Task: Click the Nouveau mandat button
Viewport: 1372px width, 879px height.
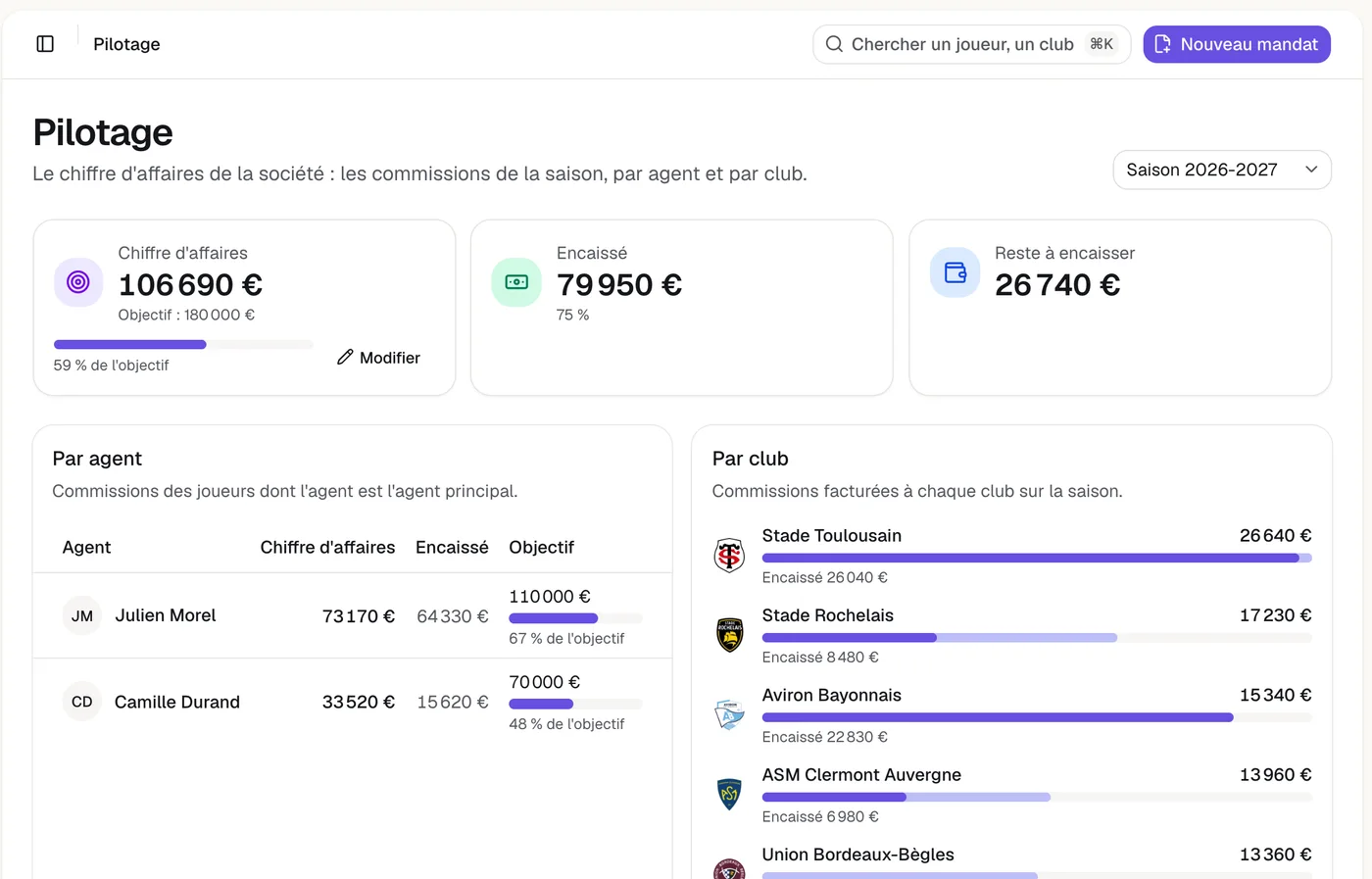Action: [1237, 44]
